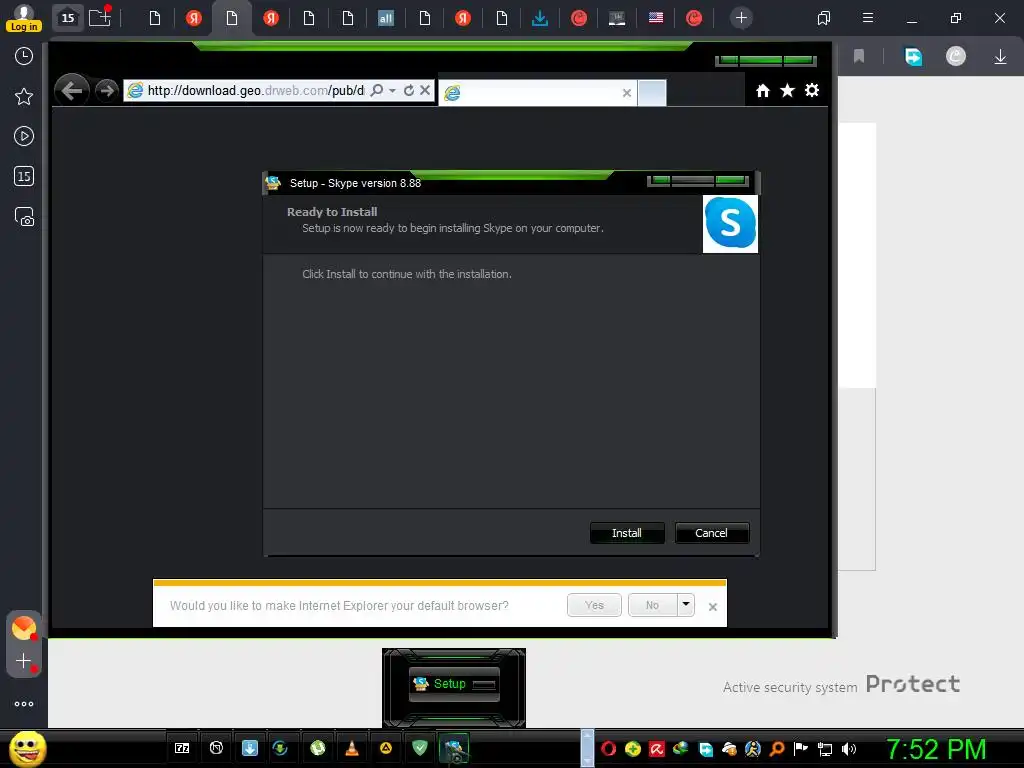
Task: Open the 15 tabs icon in the sidebar
Action: click(24, 176)
